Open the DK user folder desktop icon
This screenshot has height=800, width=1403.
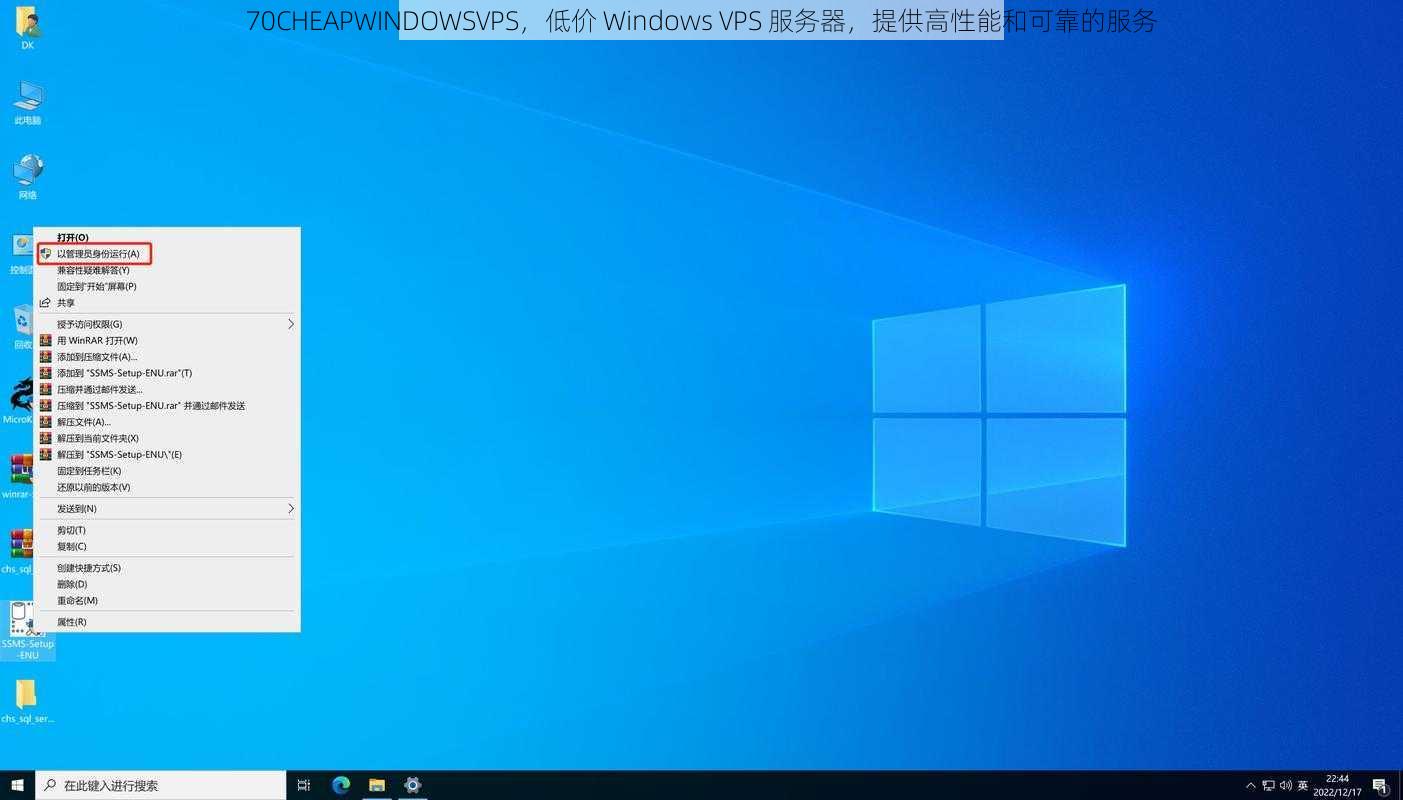point(27,27)
